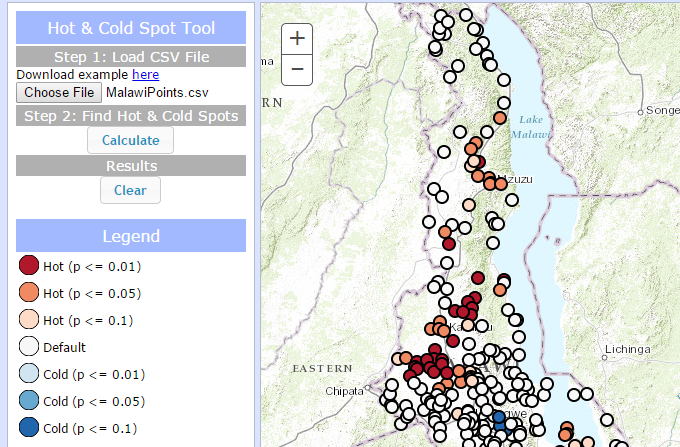Click the pale blue Cold p<=0.01 swatch
680x447 pixels.
pyautogui.click(x=29, y=374)
